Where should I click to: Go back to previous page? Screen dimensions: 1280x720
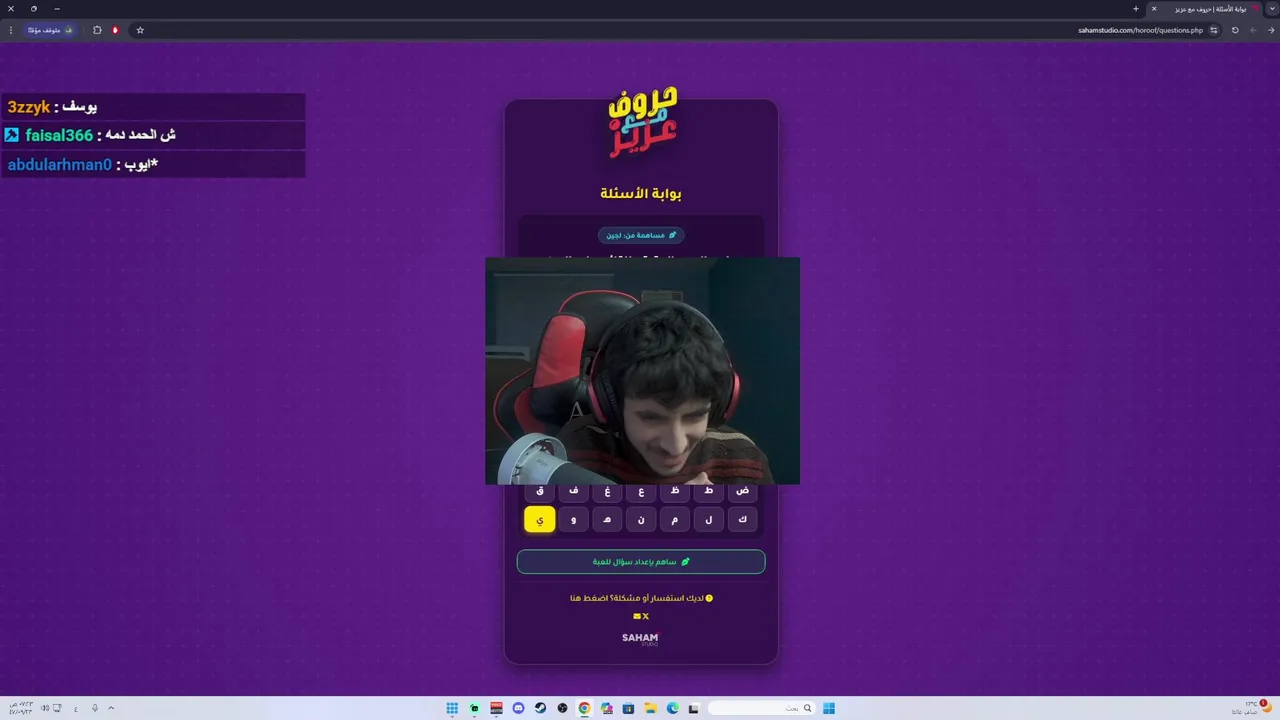click(1272, 30)
